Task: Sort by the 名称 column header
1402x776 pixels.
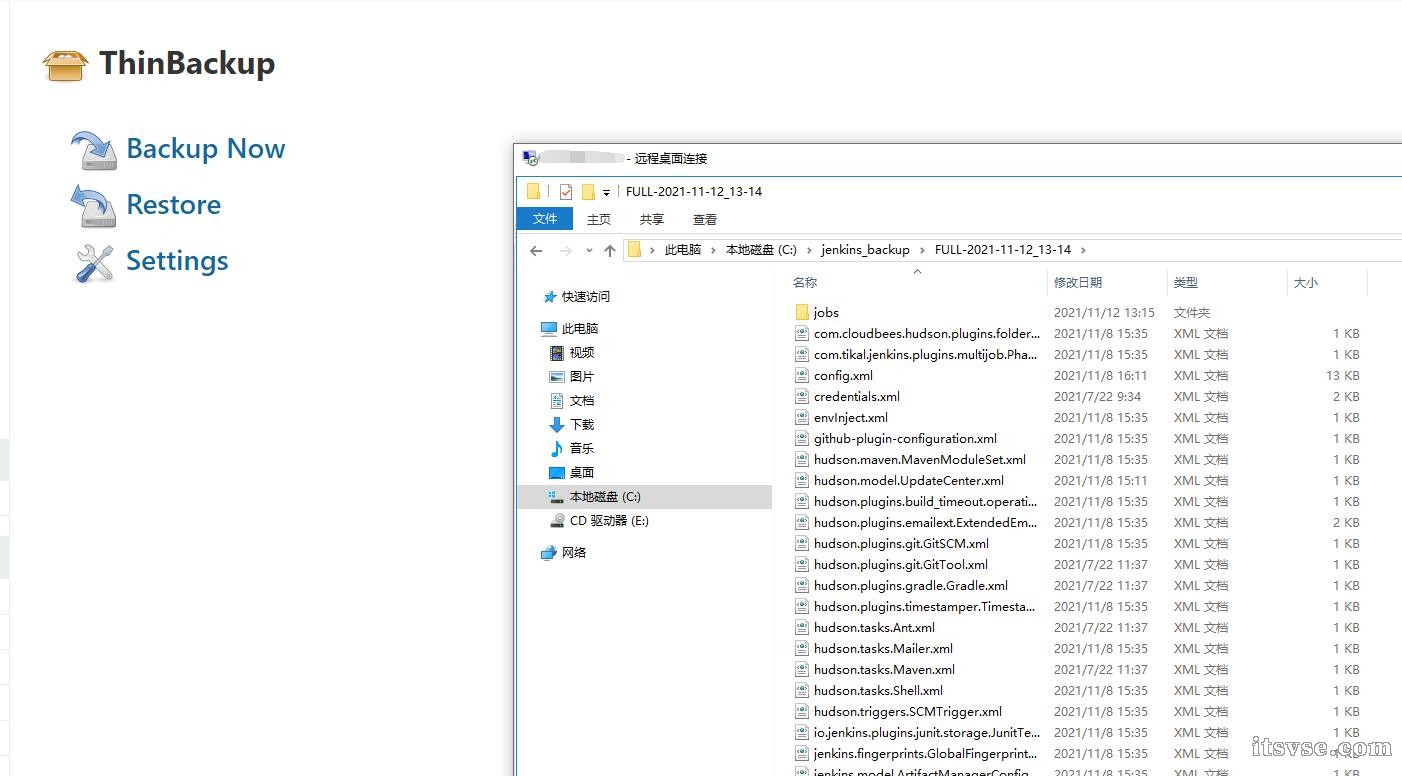Action: 805,283
